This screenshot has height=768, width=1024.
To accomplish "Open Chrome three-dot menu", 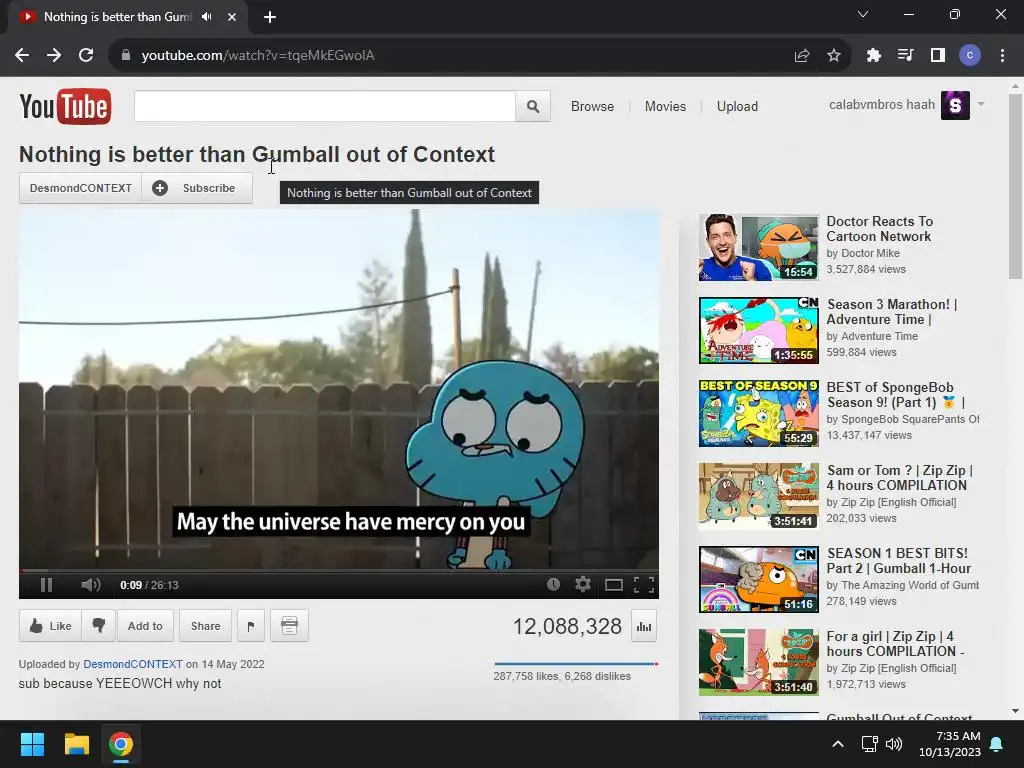I will coord(1002,56).
